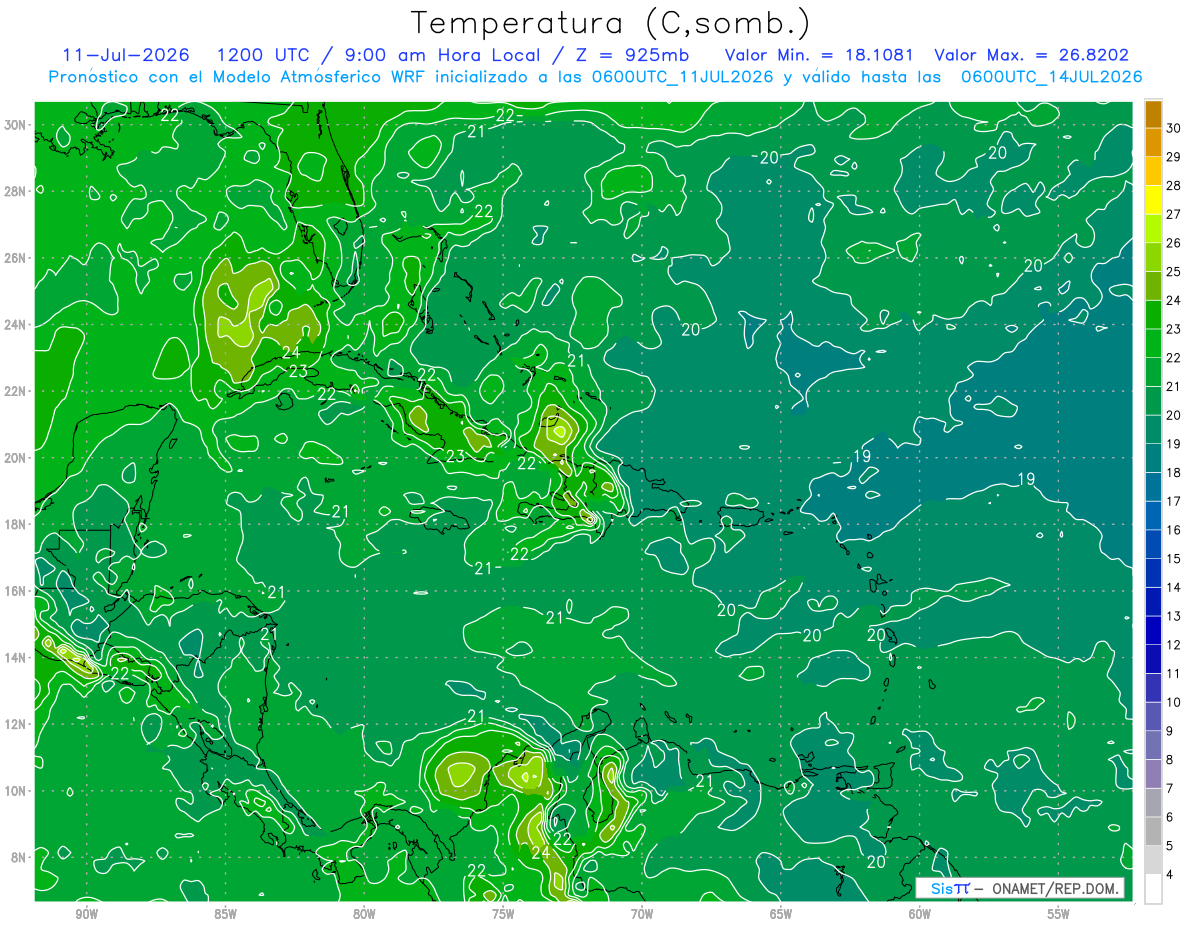This screenshot has height=927, width=1200.
Task: Click the colorbar legend label '5'
Action: pyautogui.click(x=1171, y=846)
